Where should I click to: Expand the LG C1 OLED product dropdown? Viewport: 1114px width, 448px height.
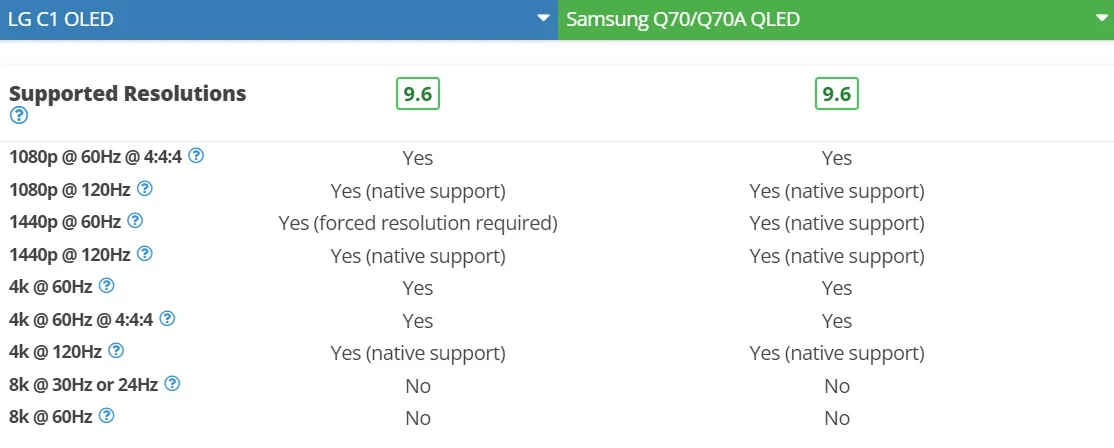click(544, 18)
